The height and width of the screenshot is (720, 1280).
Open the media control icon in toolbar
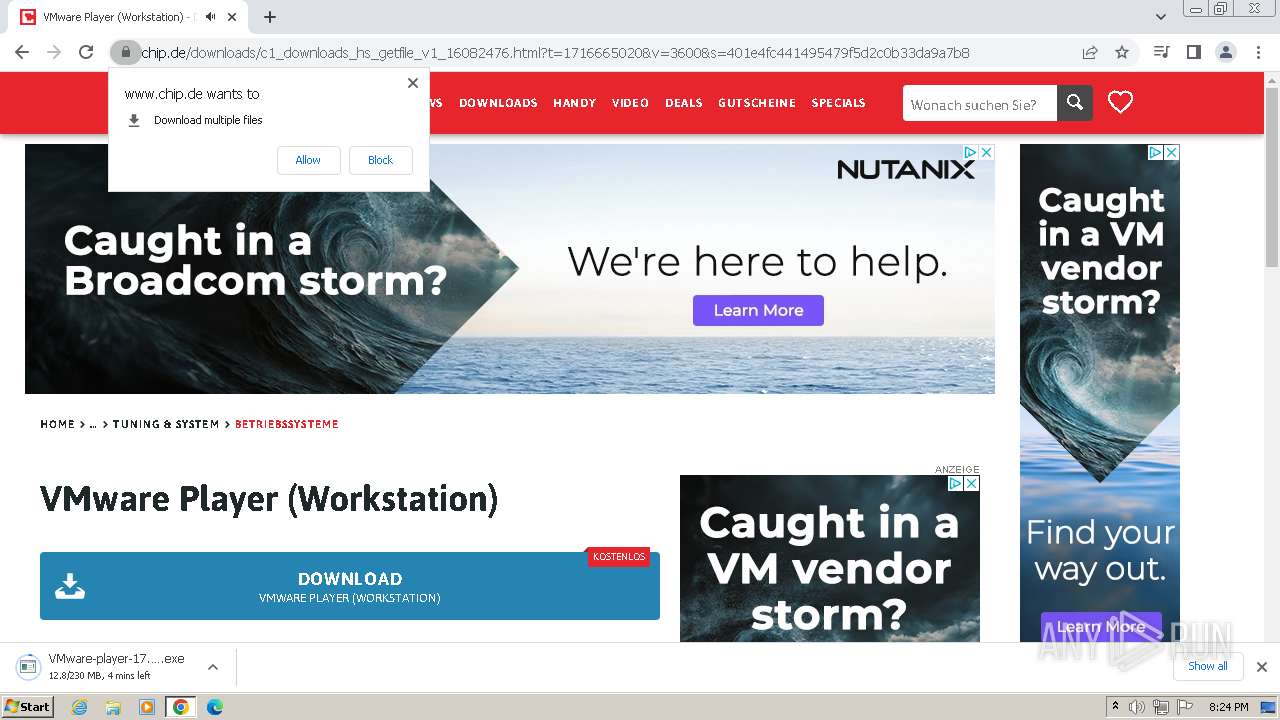pos(1161,52)
